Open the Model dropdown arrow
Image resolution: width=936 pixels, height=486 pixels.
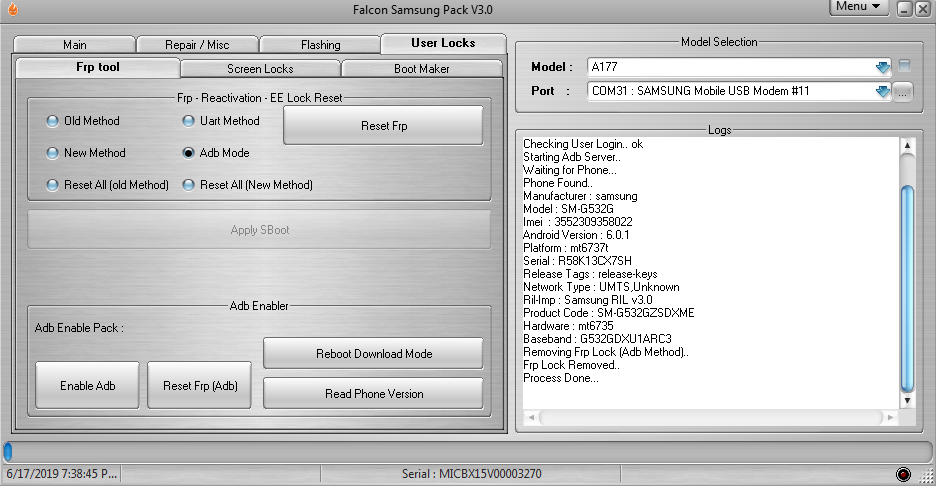pyautogui.click(x=882, y=67)
